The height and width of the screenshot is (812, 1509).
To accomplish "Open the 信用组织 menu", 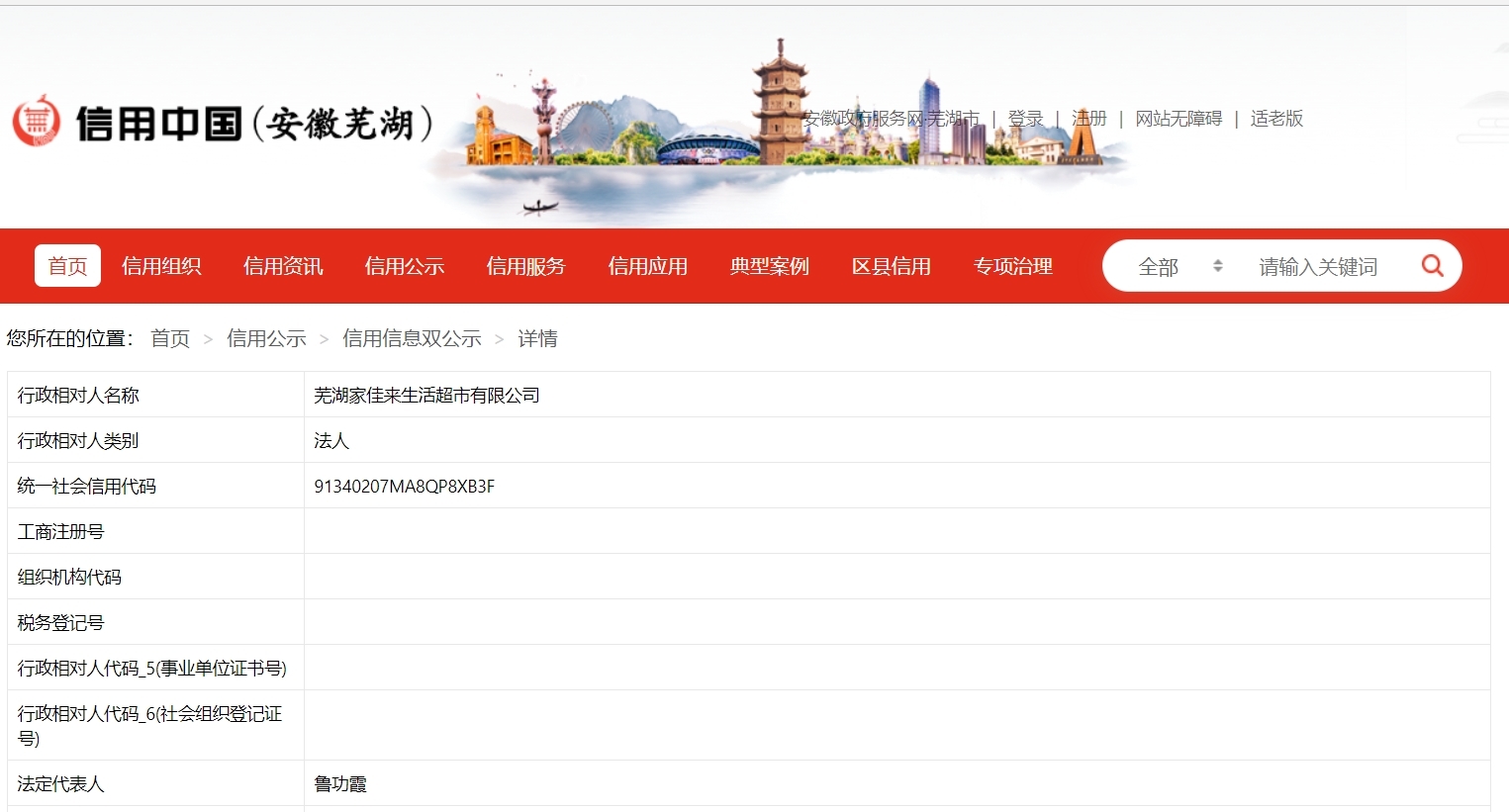I will click(x=161, y=265).
